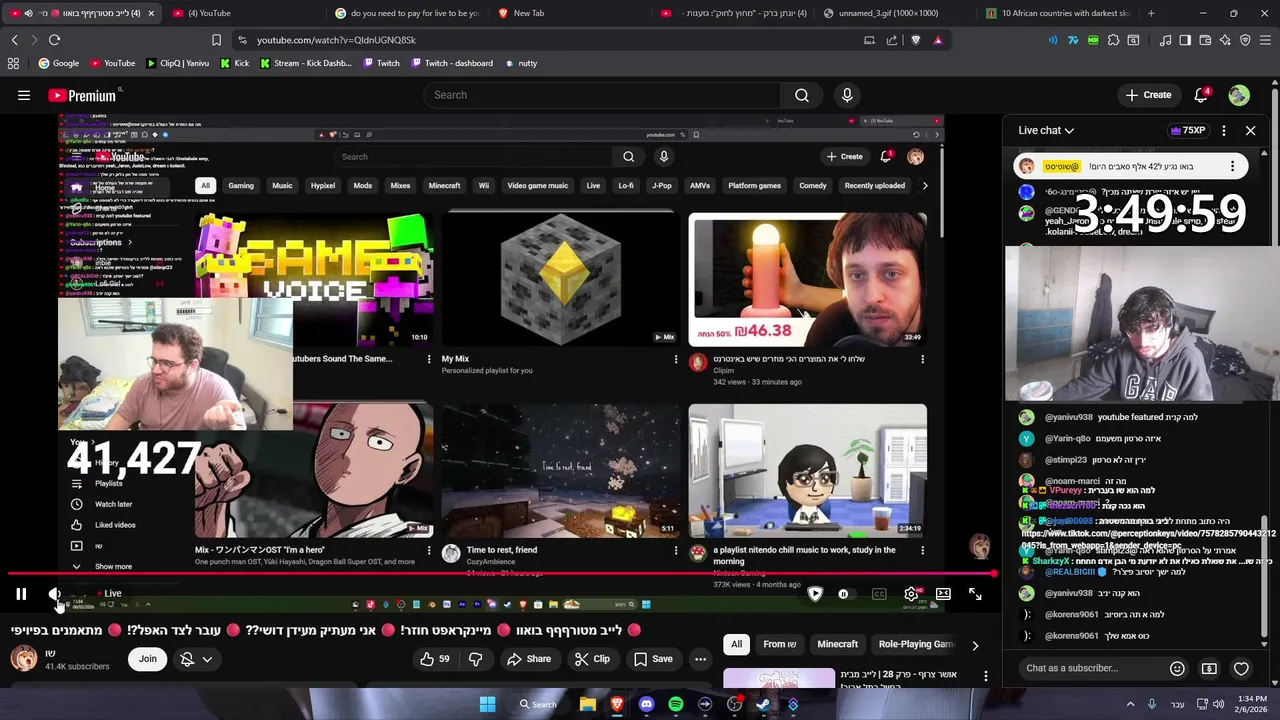
Task: Show hidden system tray icons
Action: pos(1131,704)
